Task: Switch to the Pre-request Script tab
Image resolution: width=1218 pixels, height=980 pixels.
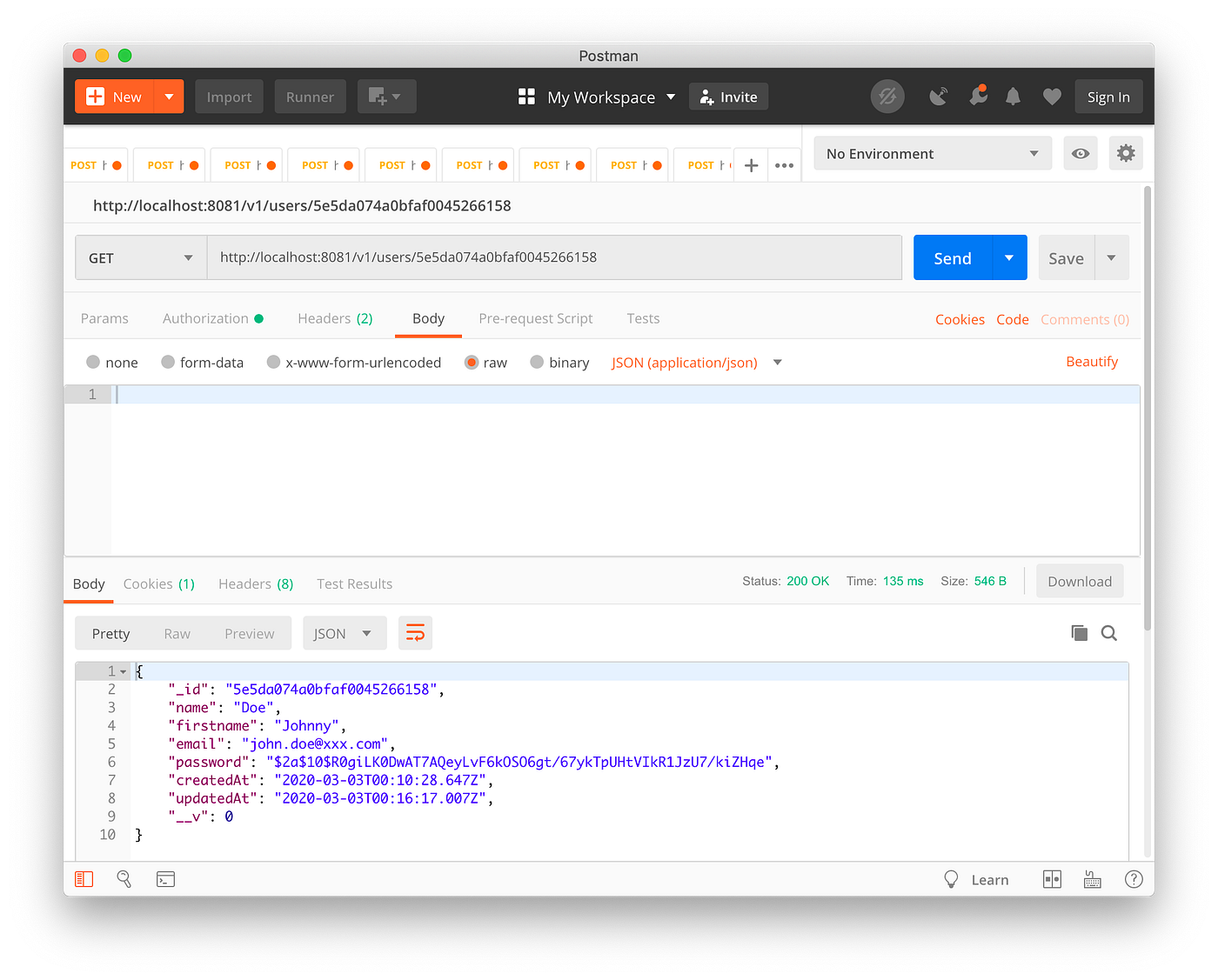Action: 536,318
